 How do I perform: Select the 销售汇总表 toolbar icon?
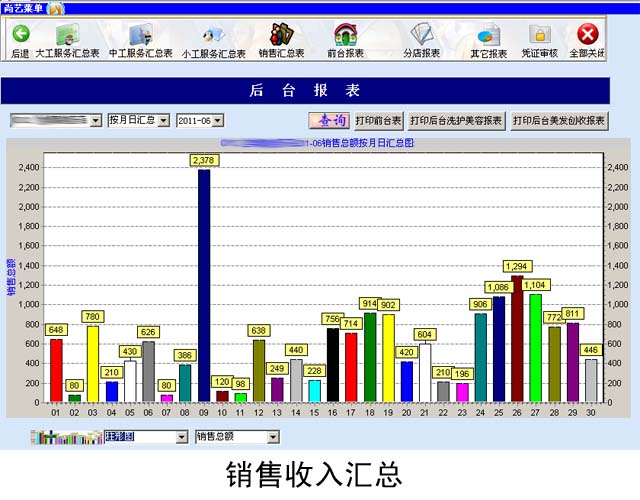(x=281, y=37)
